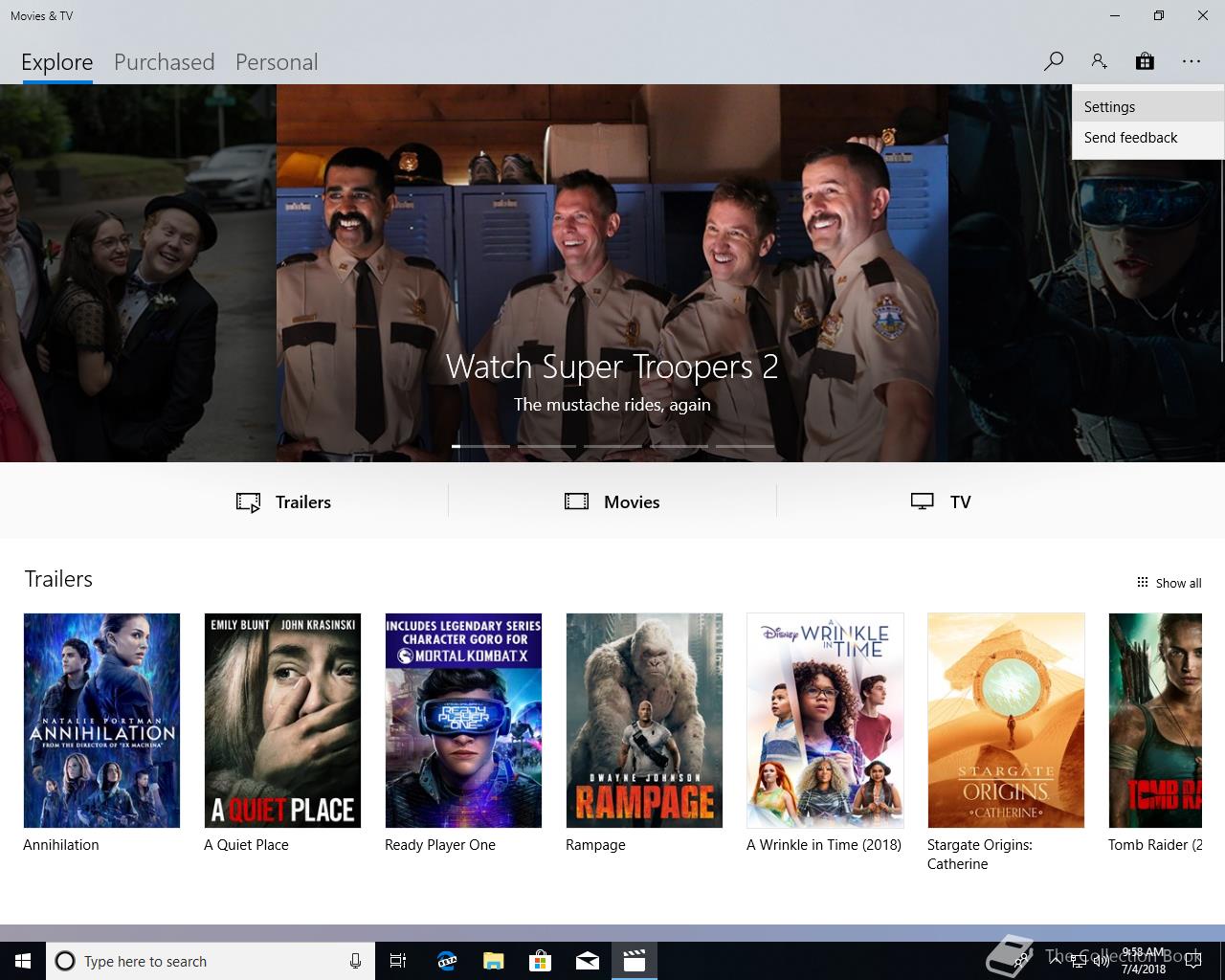Click the three-dot more options icon

tap(1191, 61)
